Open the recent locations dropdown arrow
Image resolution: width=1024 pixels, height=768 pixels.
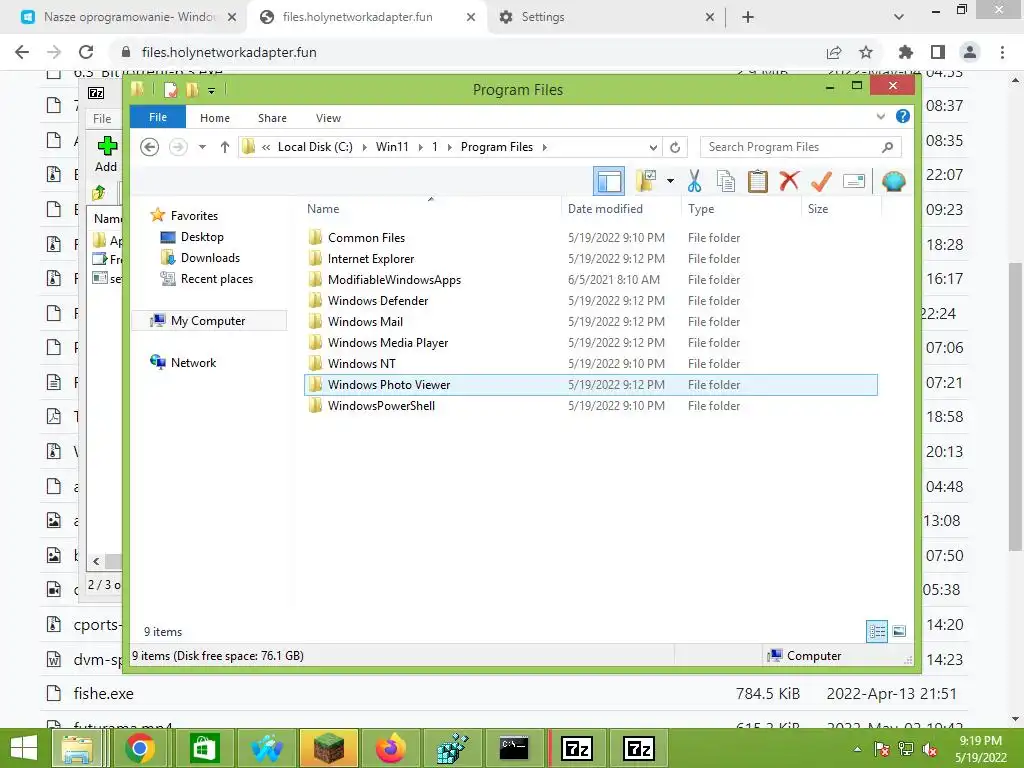point(202,147)
